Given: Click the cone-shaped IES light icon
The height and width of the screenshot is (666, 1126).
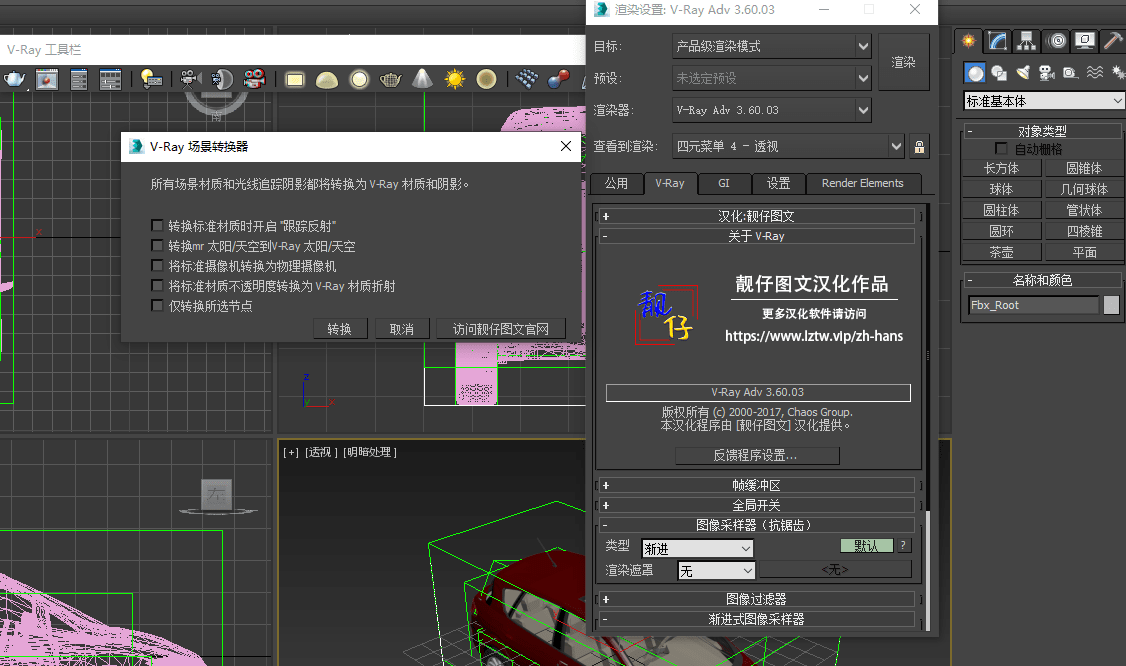Looking at the screenshot, I should [x=422, y=79].
